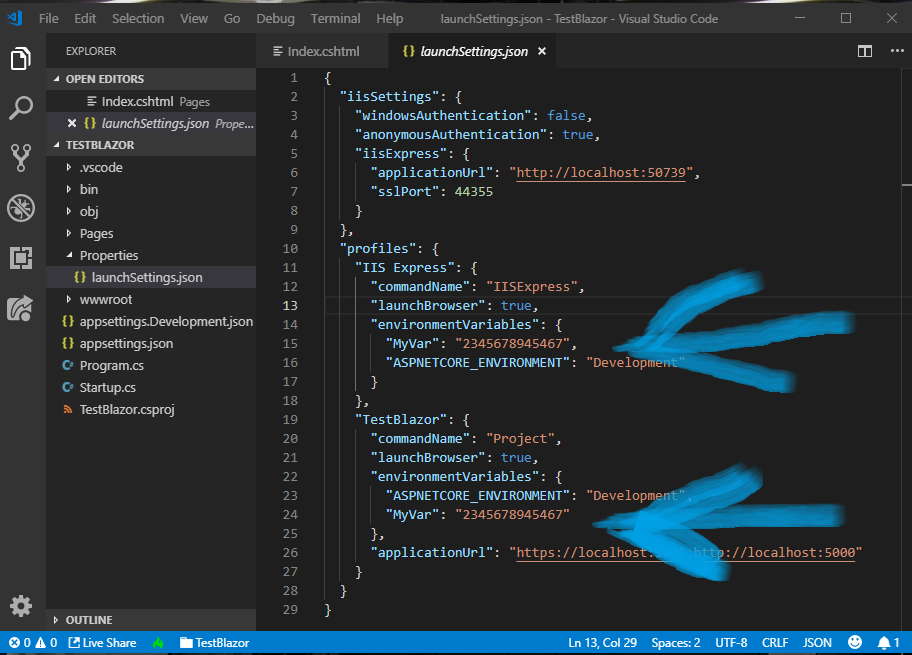Open the Terminal menu
The image size is (912, 655).
(335, 19)
